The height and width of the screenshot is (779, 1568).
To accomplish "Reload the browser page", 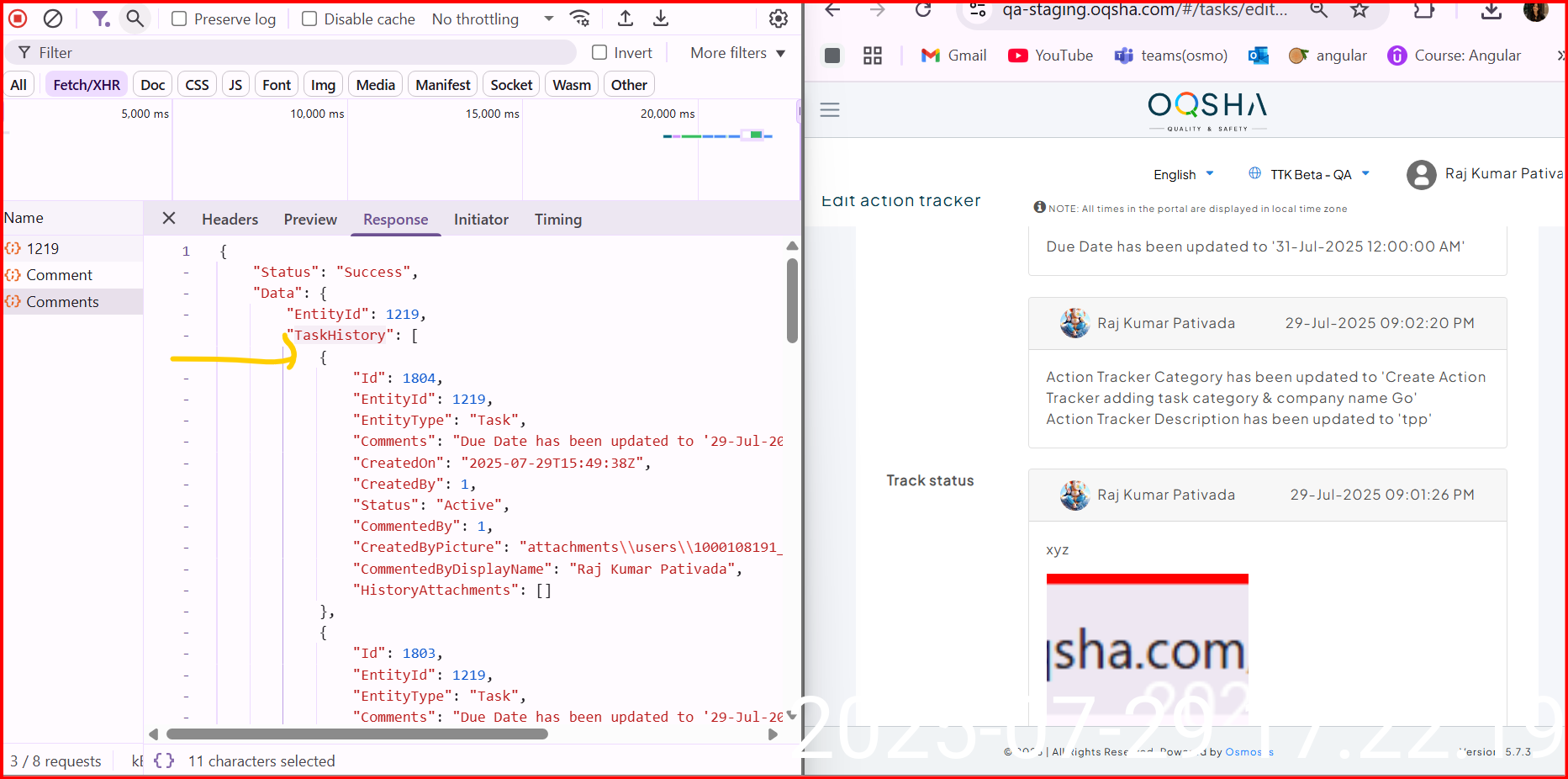I will click(923, 10).
